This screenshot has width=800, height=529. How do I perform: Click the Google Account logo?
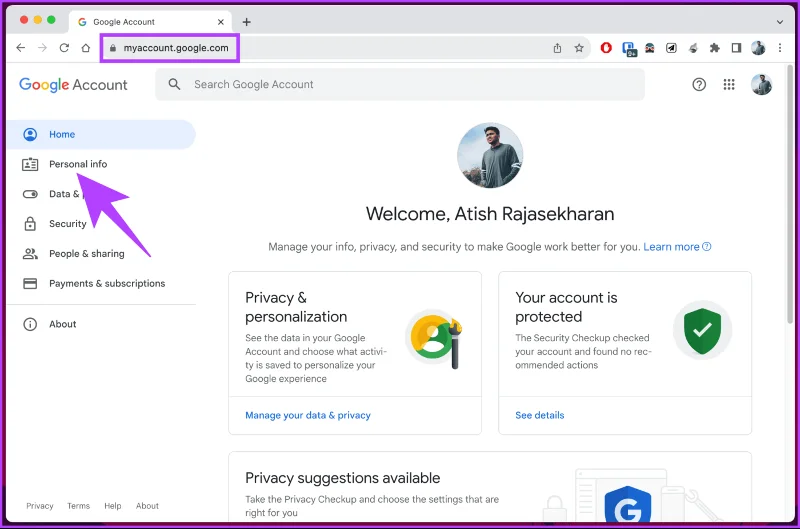73,85
